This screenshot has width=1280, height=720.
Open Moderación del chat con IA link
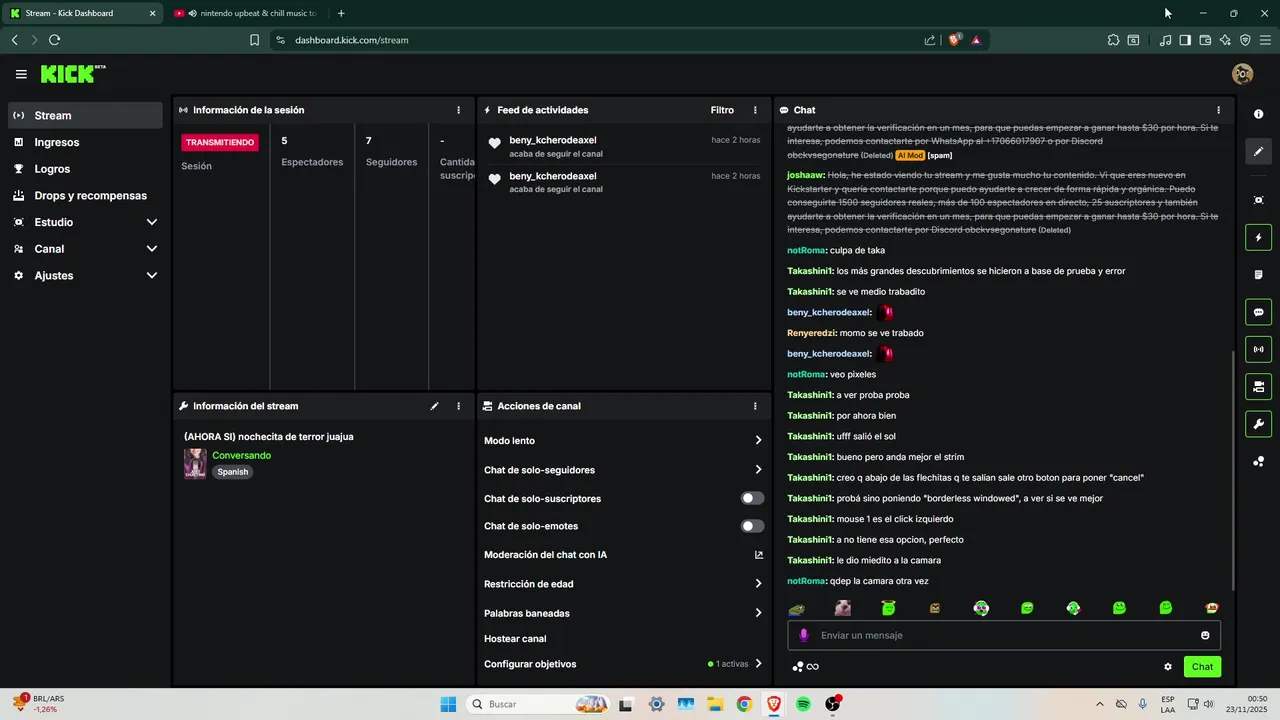624,555
